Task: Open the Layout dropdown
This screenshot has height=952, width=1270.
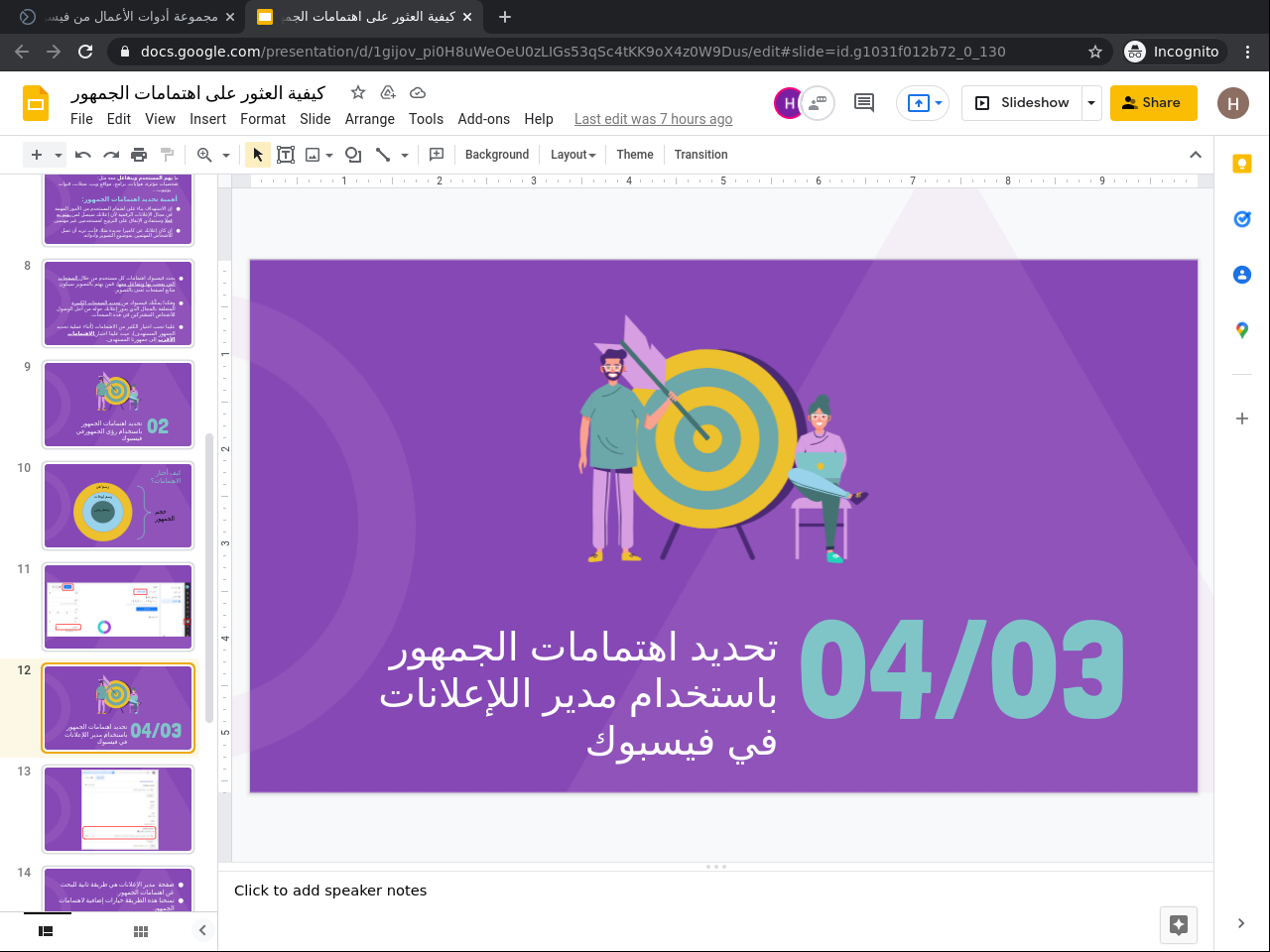Action: 573,155
